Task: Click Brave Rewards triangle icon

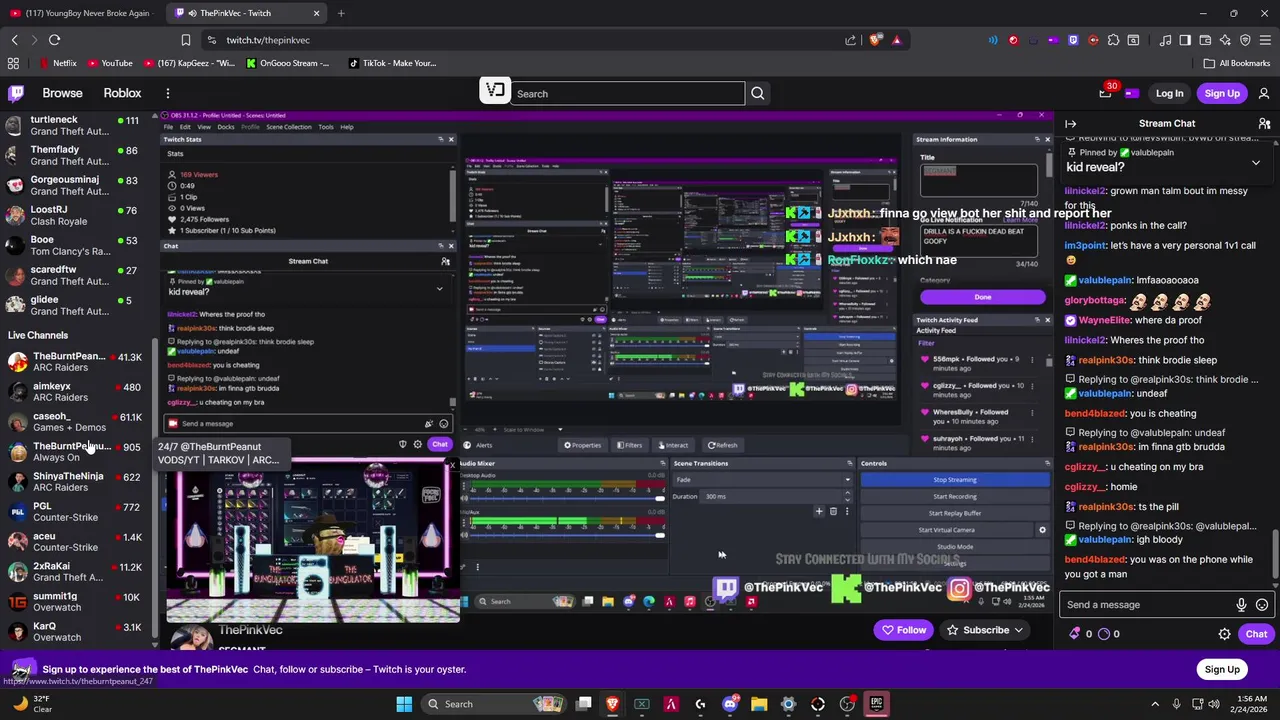Action: tap(896, 40)
